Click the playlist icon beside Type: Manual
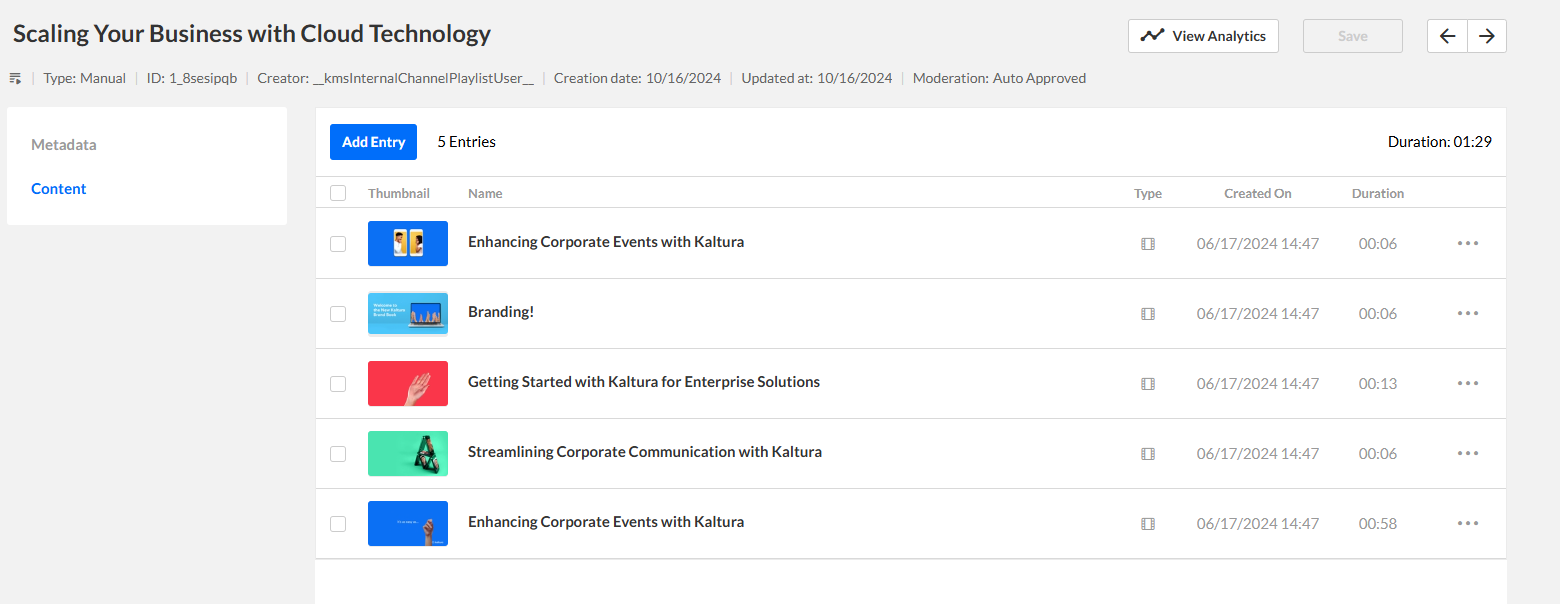 [x=15, y=78]
